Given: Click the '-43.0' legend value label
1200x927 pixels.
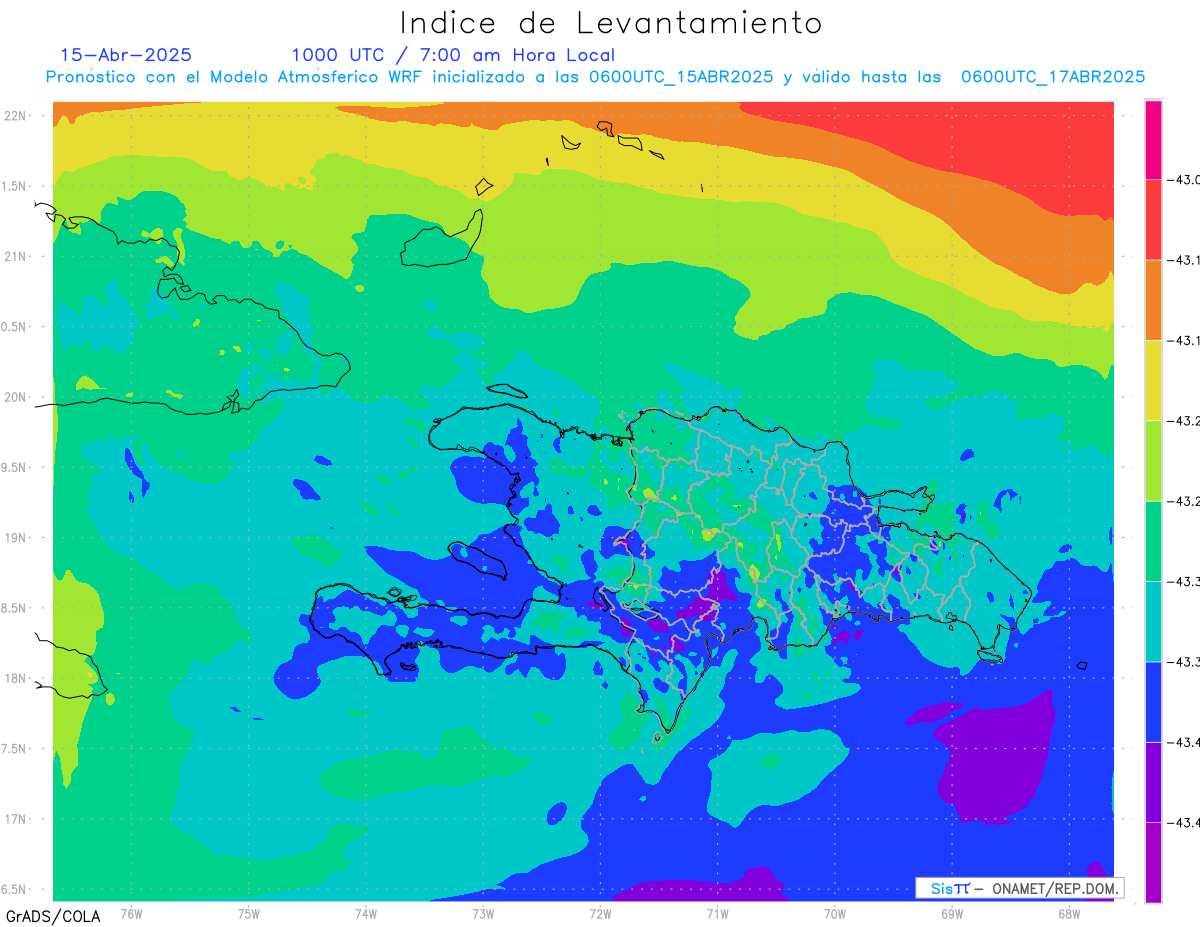Looking at the screenshot, I should pyautogui.click(x=1185, y=180).
